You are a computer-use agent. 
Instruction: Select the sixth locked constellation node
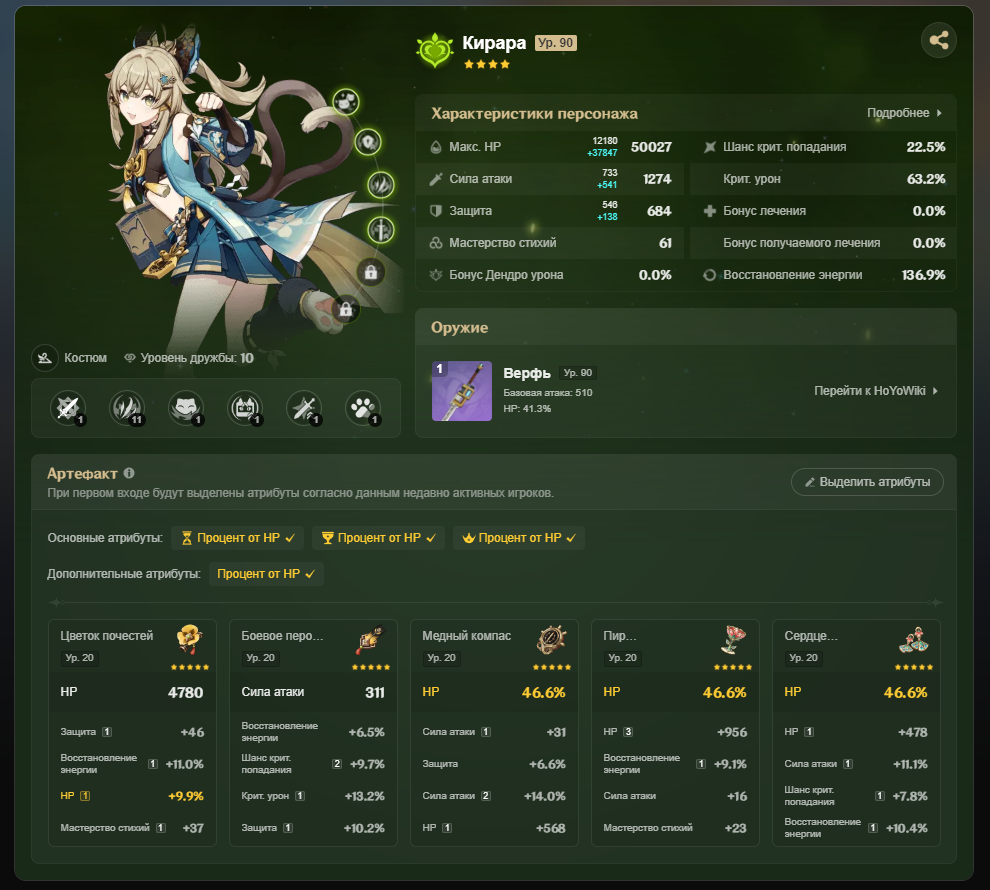tap(345, 309)
